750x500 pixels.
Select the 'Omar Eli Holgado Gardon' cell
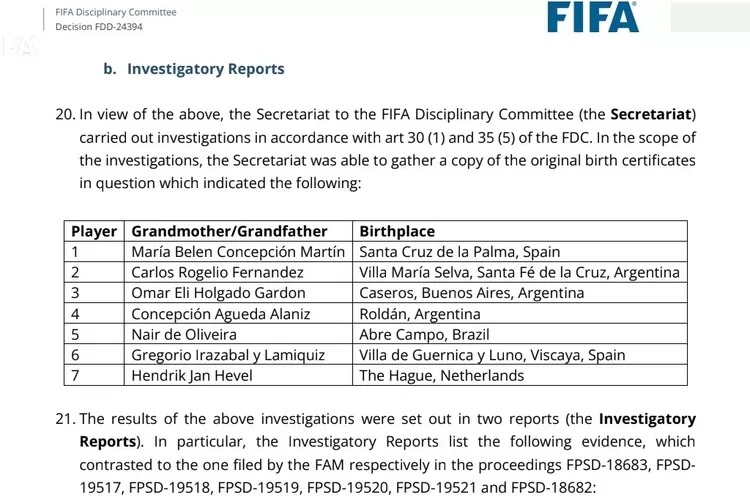[219, 293]
